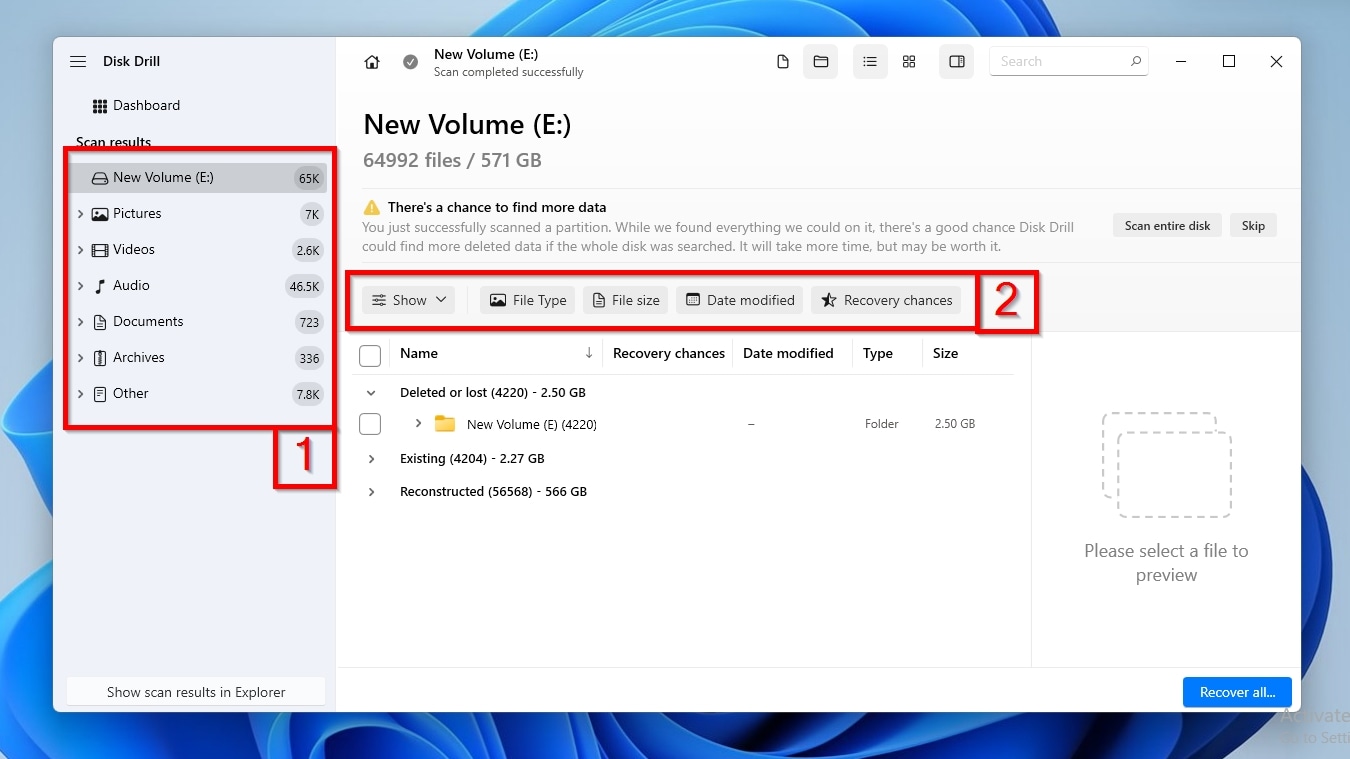This screenshot has width=1350, height=759.
Task: Expand the Pictures category in sidebar
Action: click(80, 214)
